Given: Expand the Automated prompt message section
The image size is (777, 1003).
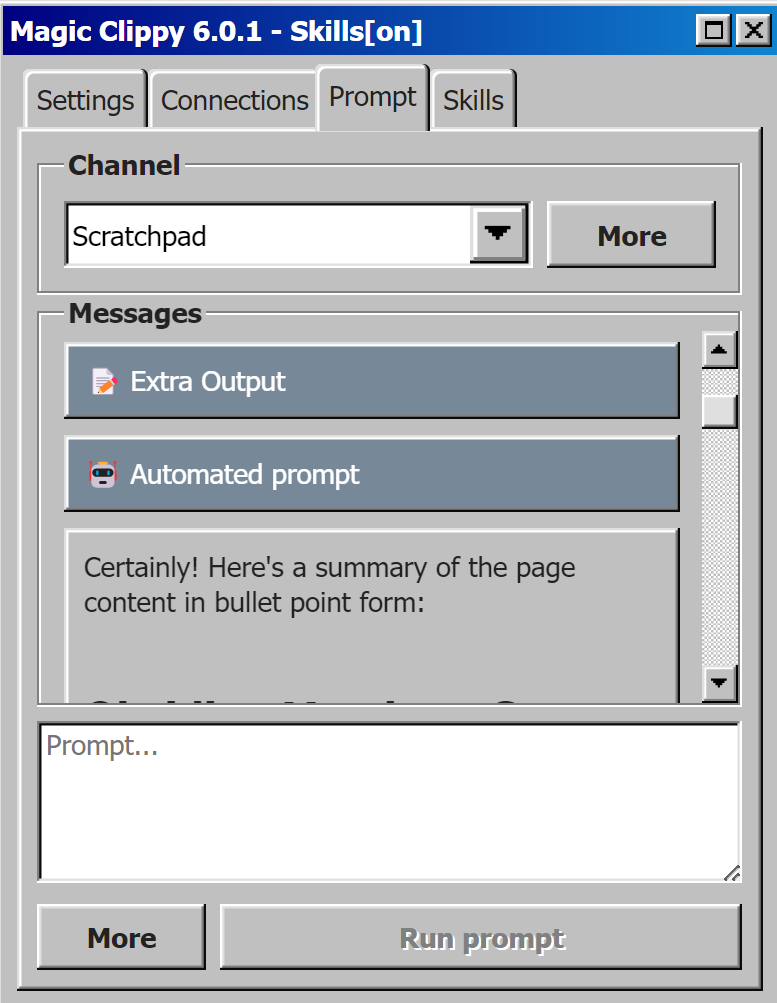Looking at the screenshot, I should click(372, 475).
